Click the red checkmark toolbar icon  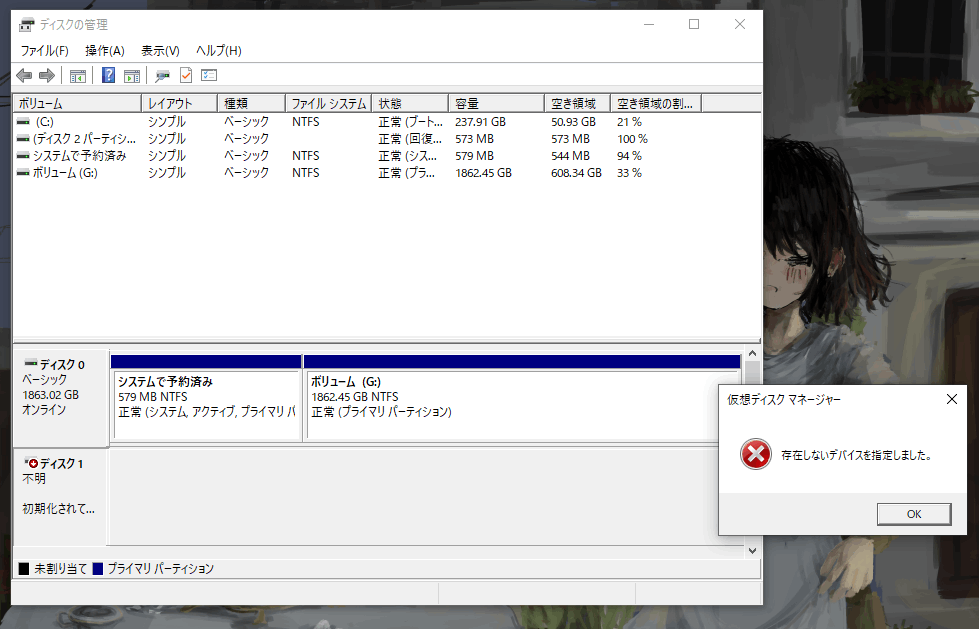pos(184,75)
